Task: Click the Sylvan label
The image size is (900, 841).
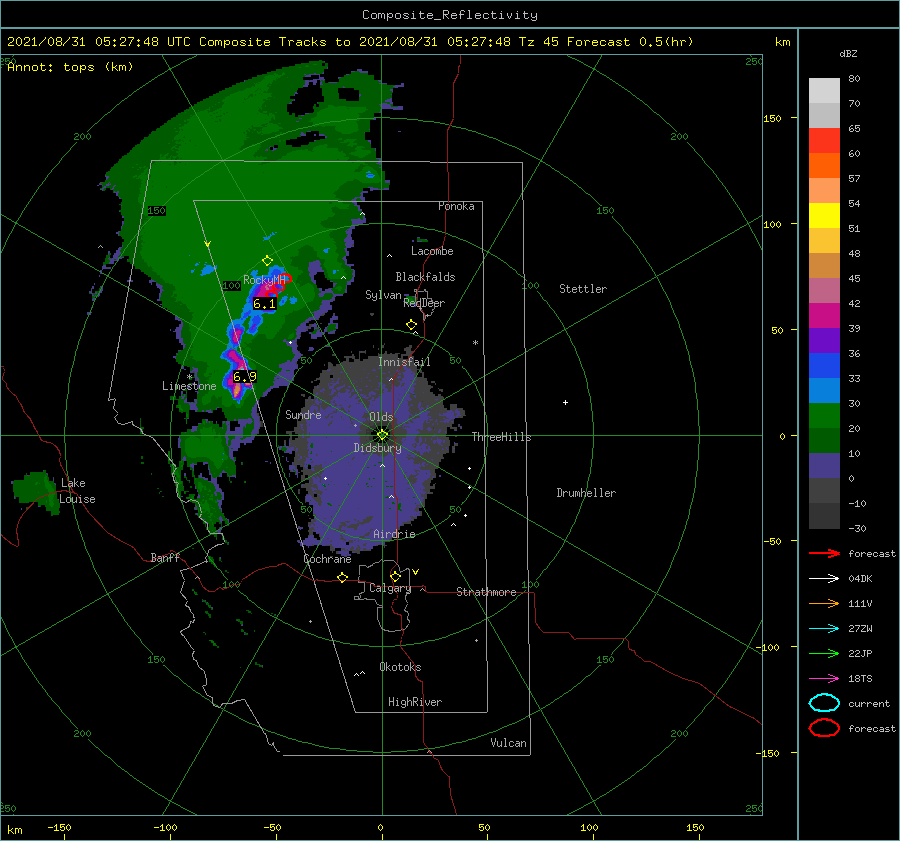Action: click(383, 295)
